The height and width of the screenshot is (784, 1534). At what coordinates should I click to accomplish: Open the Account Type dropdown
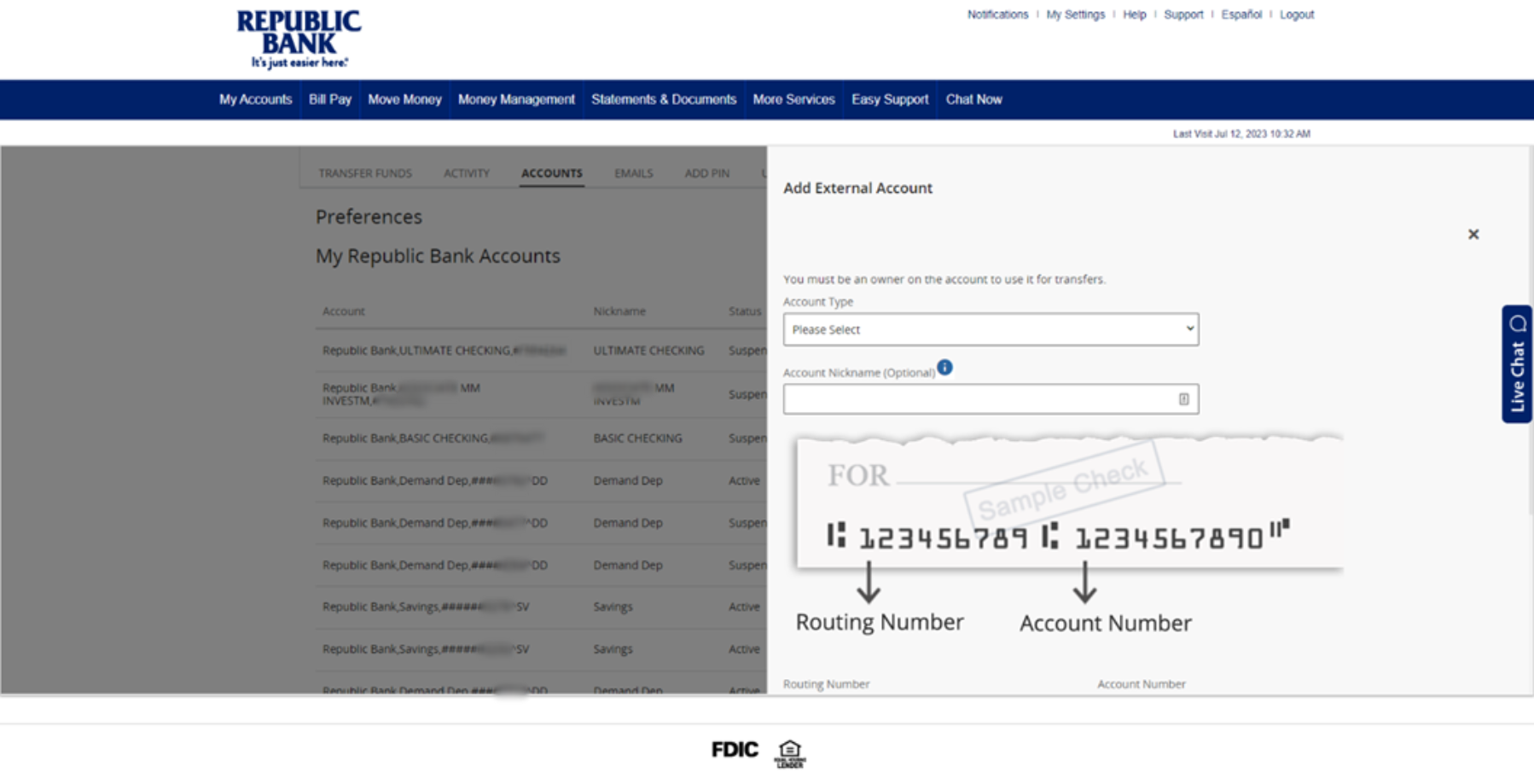pos(991,329)
